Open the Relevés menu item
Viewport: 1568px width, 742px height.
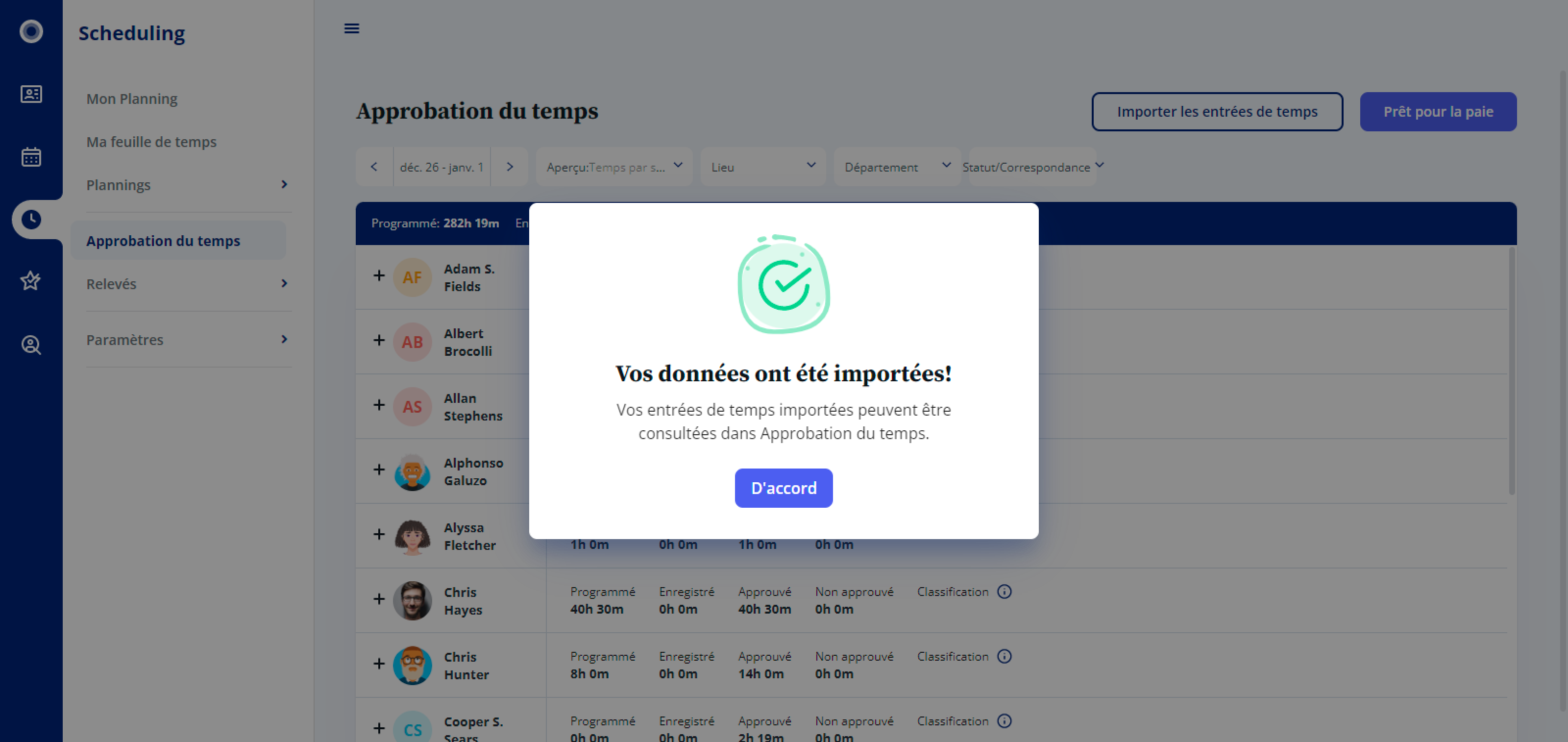[111, 284]
